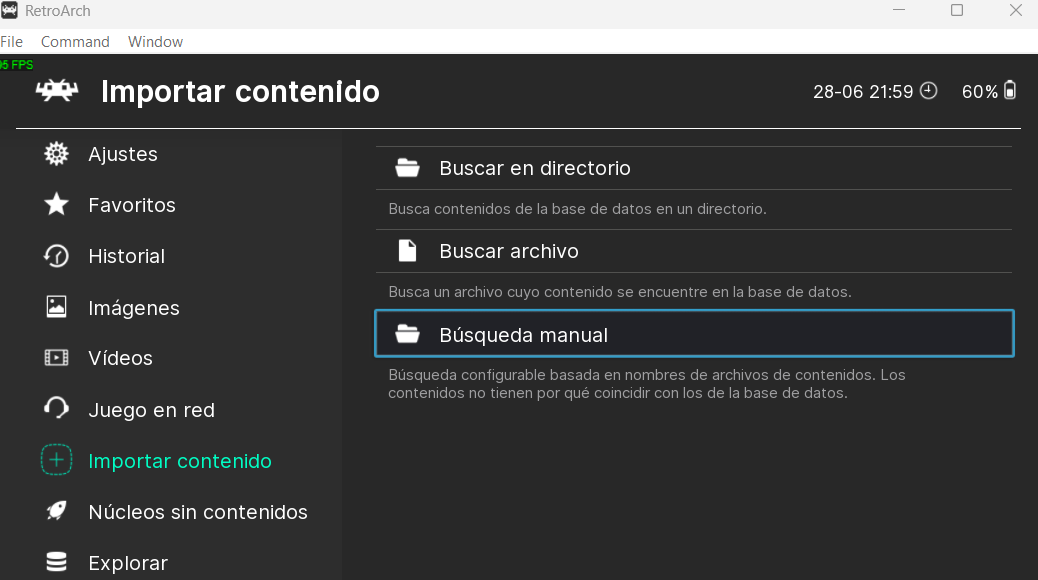Open the File menu

11,42
